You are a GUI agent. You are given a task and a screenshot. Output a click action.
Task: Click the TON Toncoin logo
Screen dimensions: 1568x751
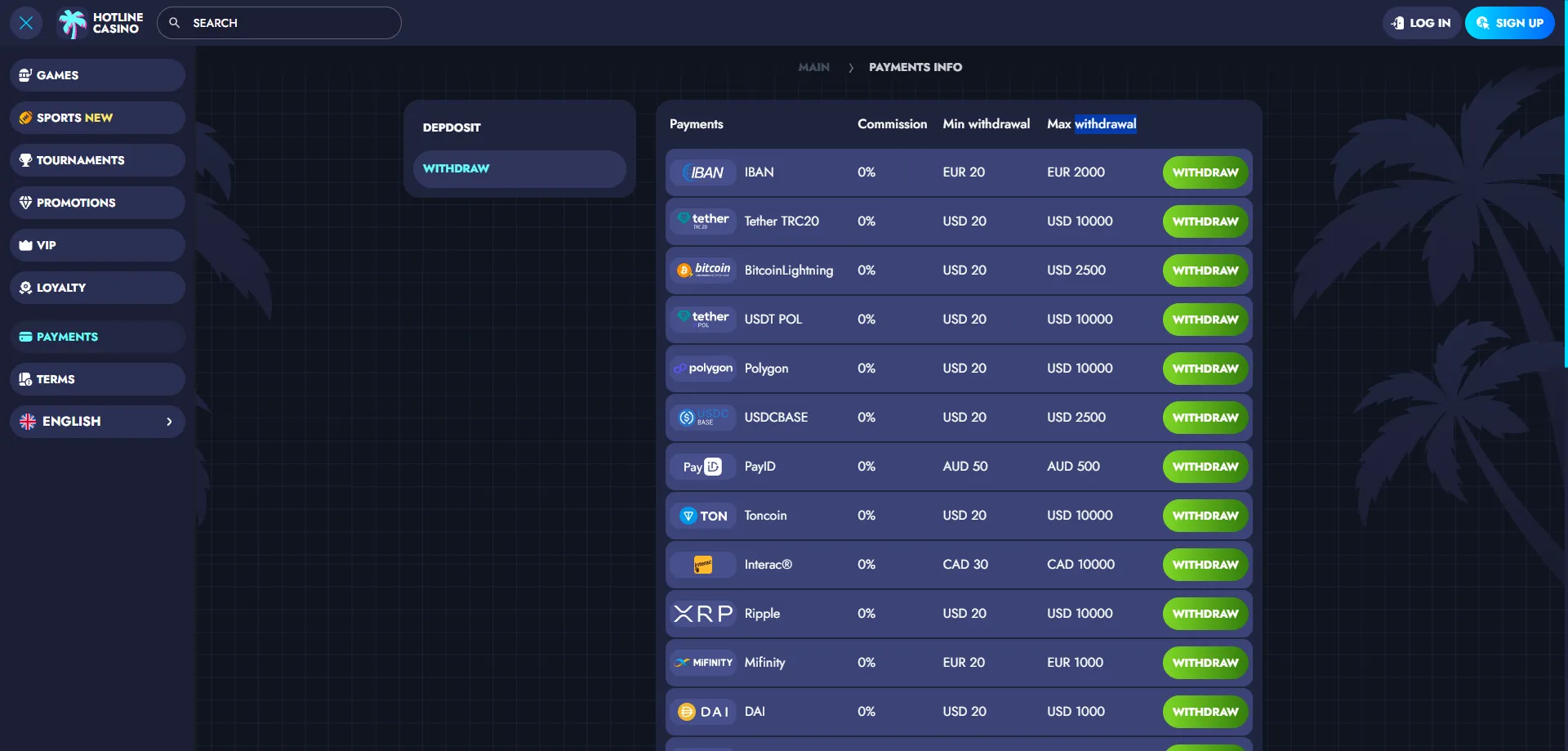[703, 516]
